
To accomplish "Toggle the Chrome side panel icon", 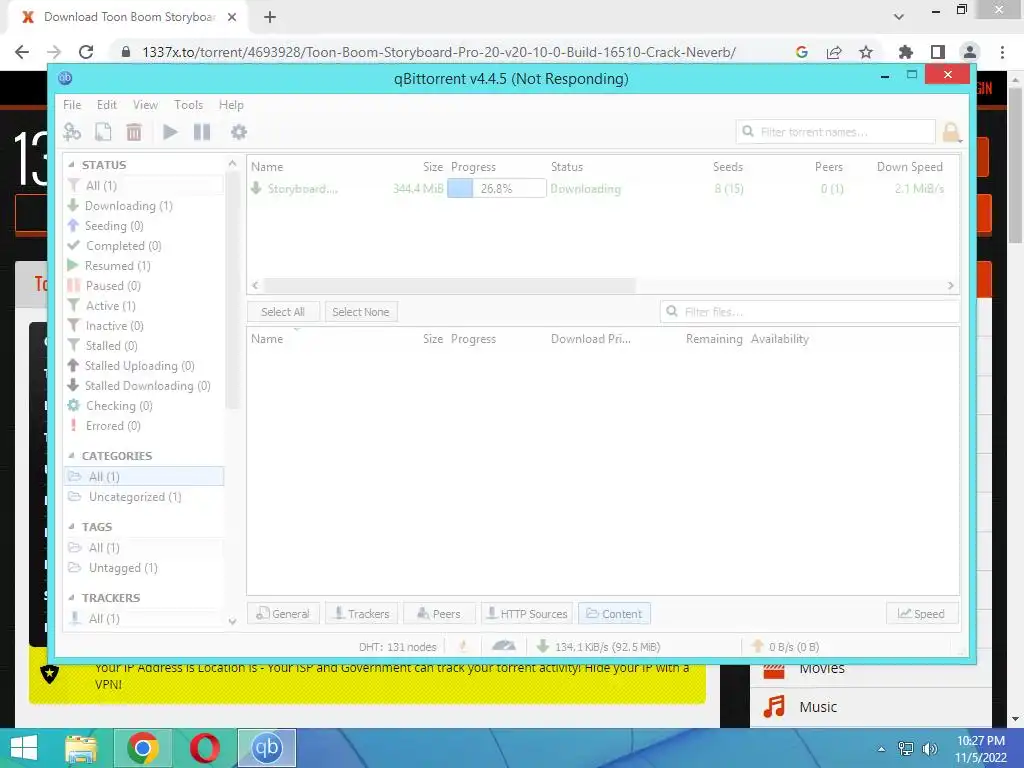I will pyautogui.click(x=938, y=52).
